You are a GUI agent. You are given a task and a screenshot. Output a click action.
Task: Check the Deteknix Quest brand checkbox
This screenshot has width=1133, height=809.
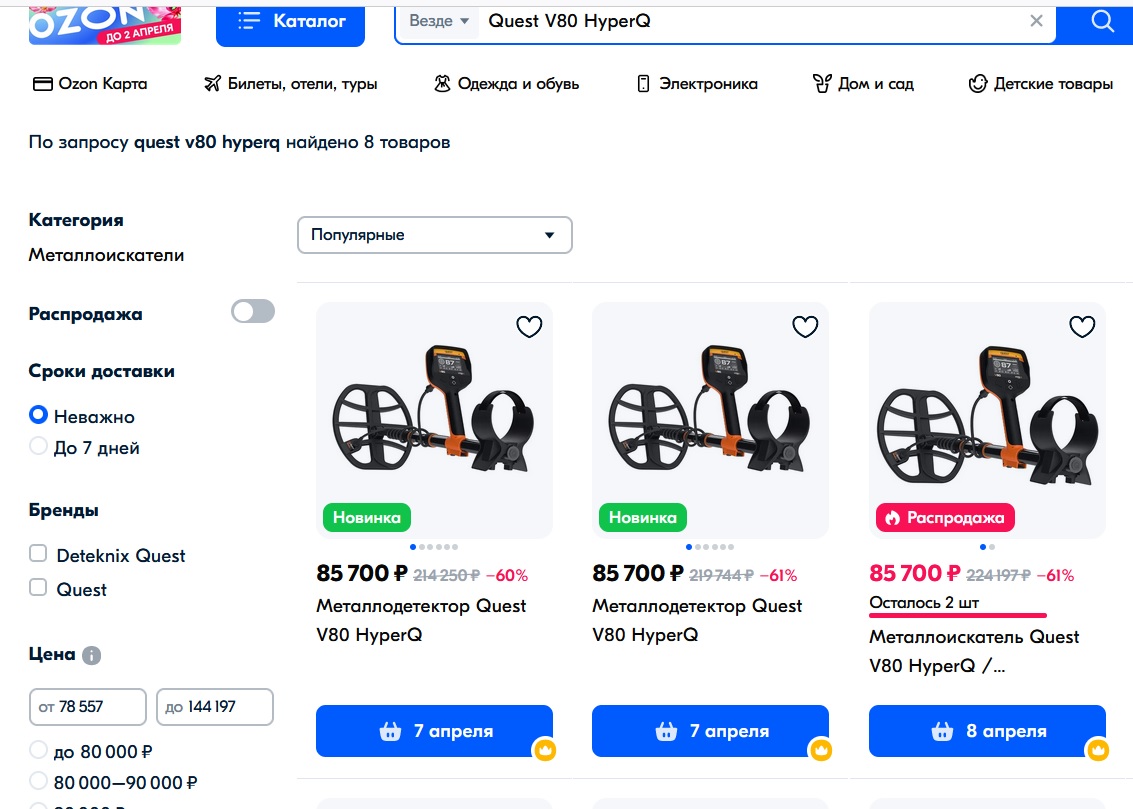tap(39, 554)
